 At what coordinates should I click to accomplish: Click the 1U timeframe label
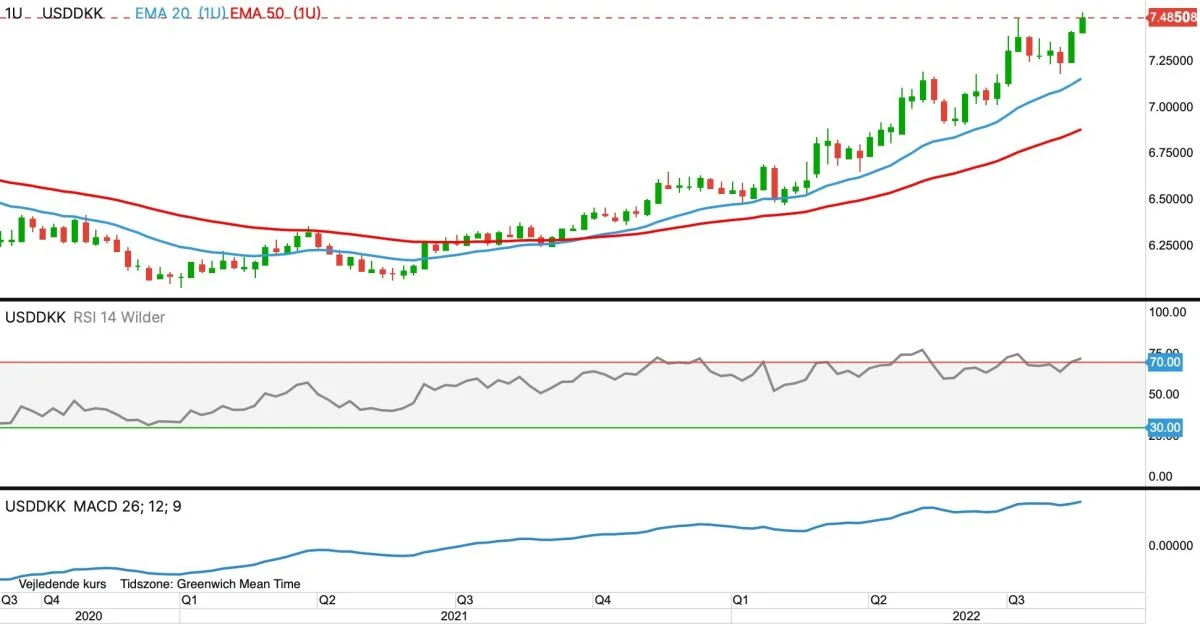click(13, 17)
